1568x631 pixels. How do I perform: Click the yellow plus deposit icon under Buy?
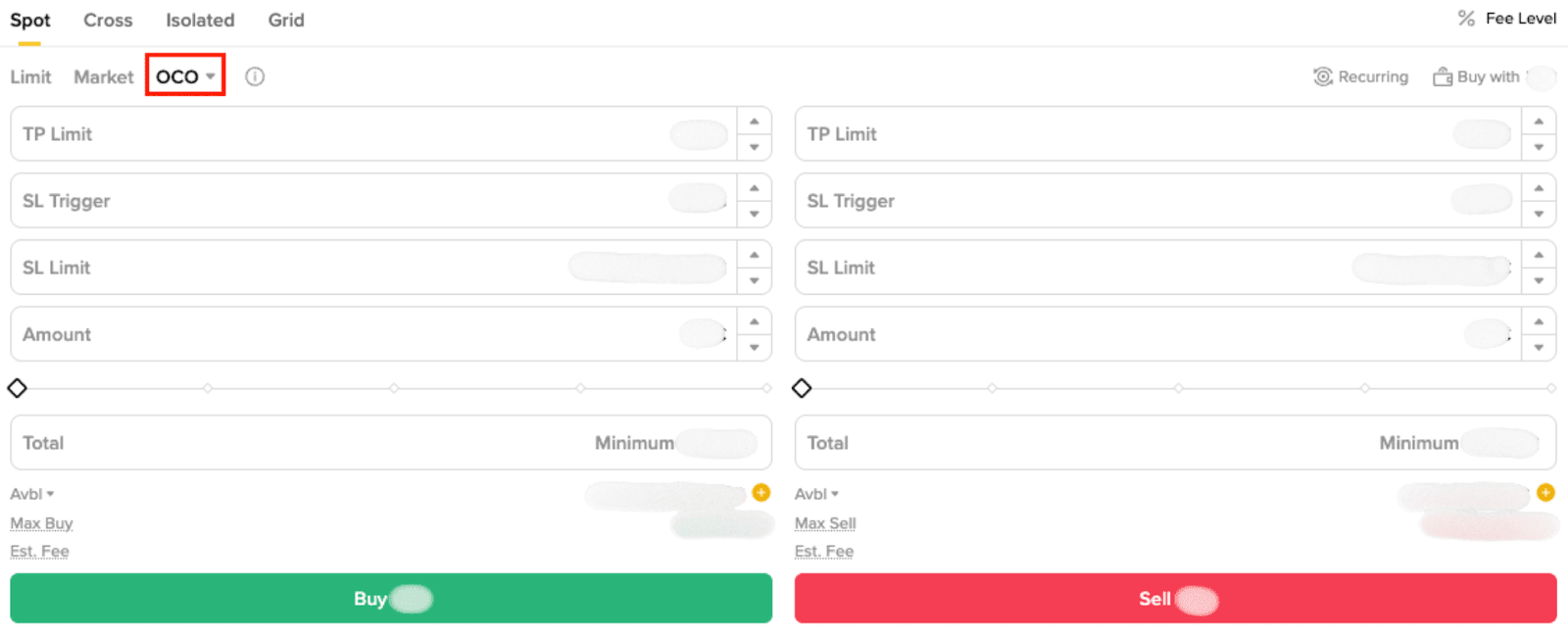[761, 493]
